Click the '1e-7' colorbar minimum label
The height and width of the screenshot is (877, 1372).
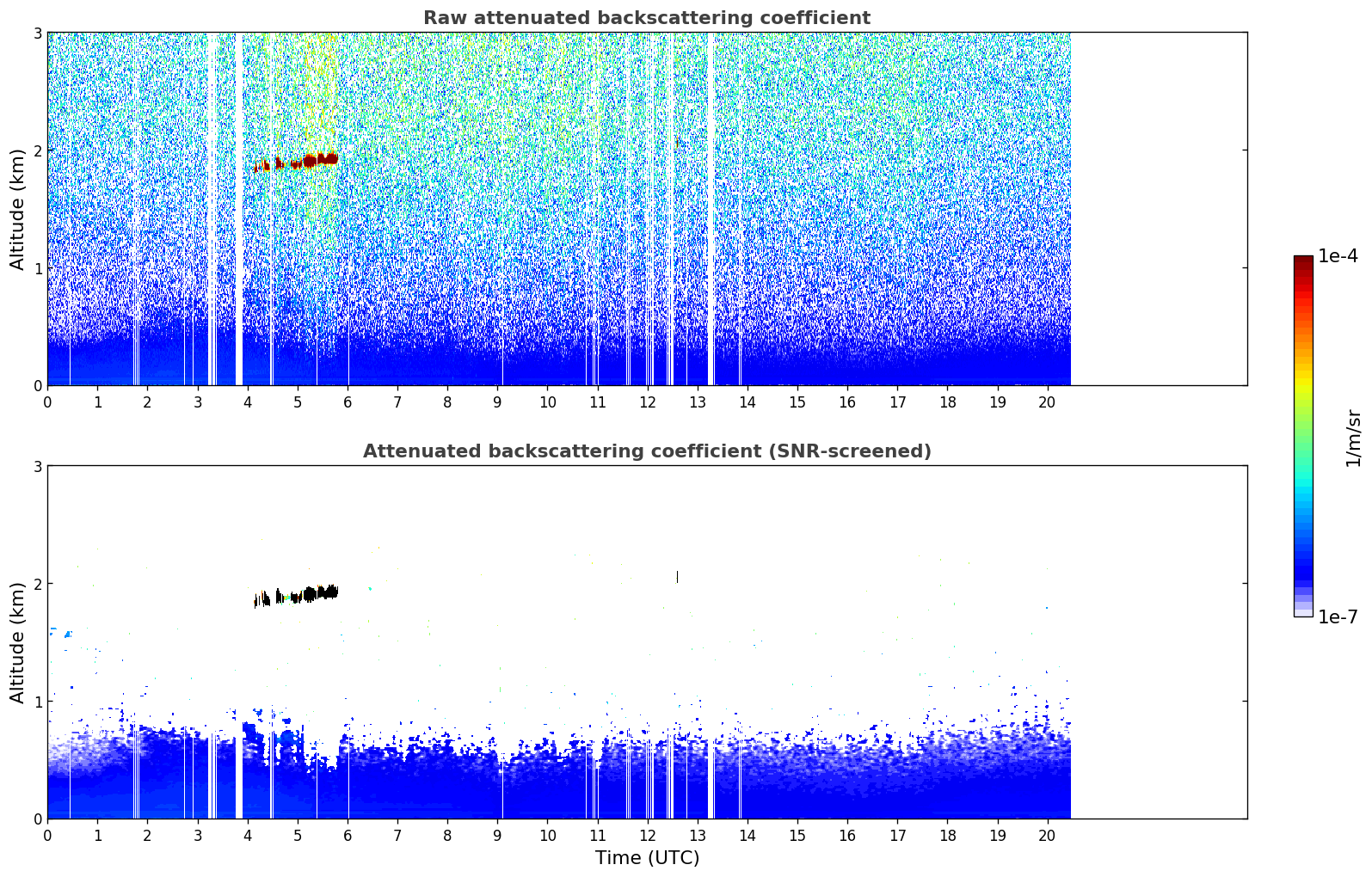pos(1338,617)
